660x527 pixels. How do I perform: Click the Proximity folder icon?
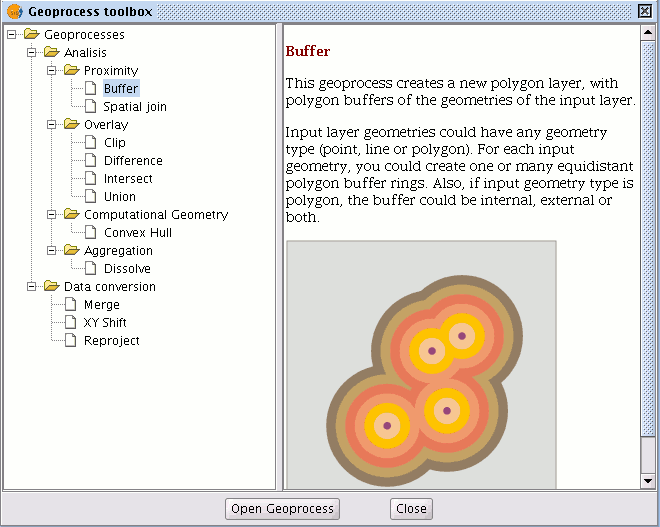point(72,70)
